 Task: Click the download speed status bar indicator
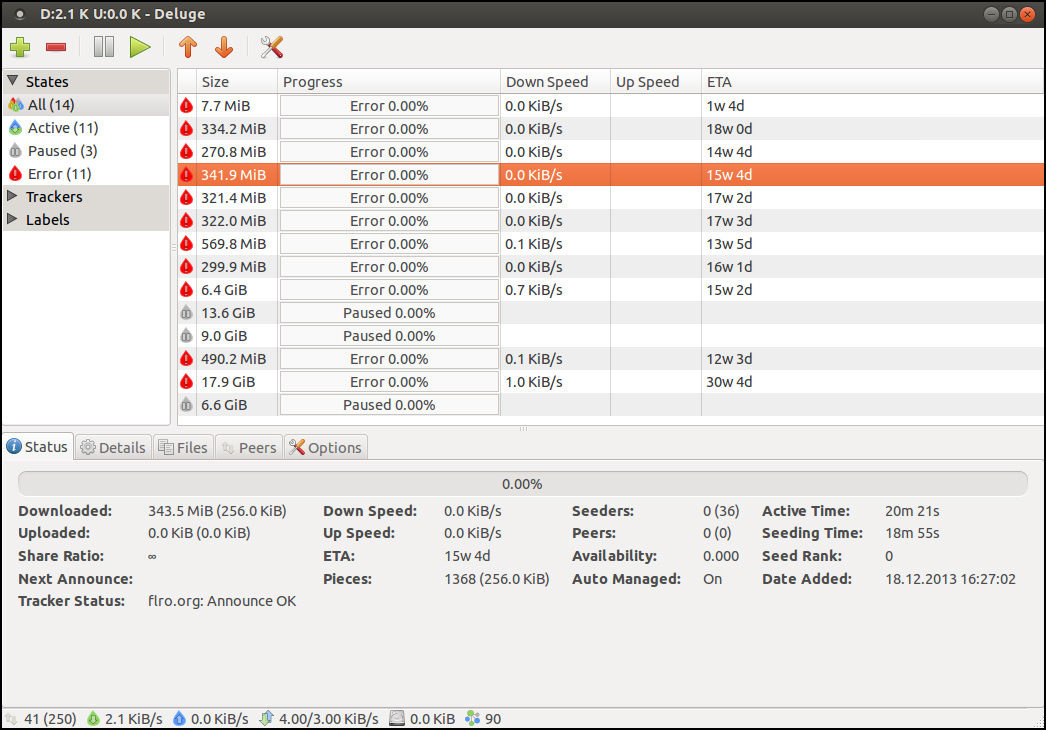click(125, 718)
